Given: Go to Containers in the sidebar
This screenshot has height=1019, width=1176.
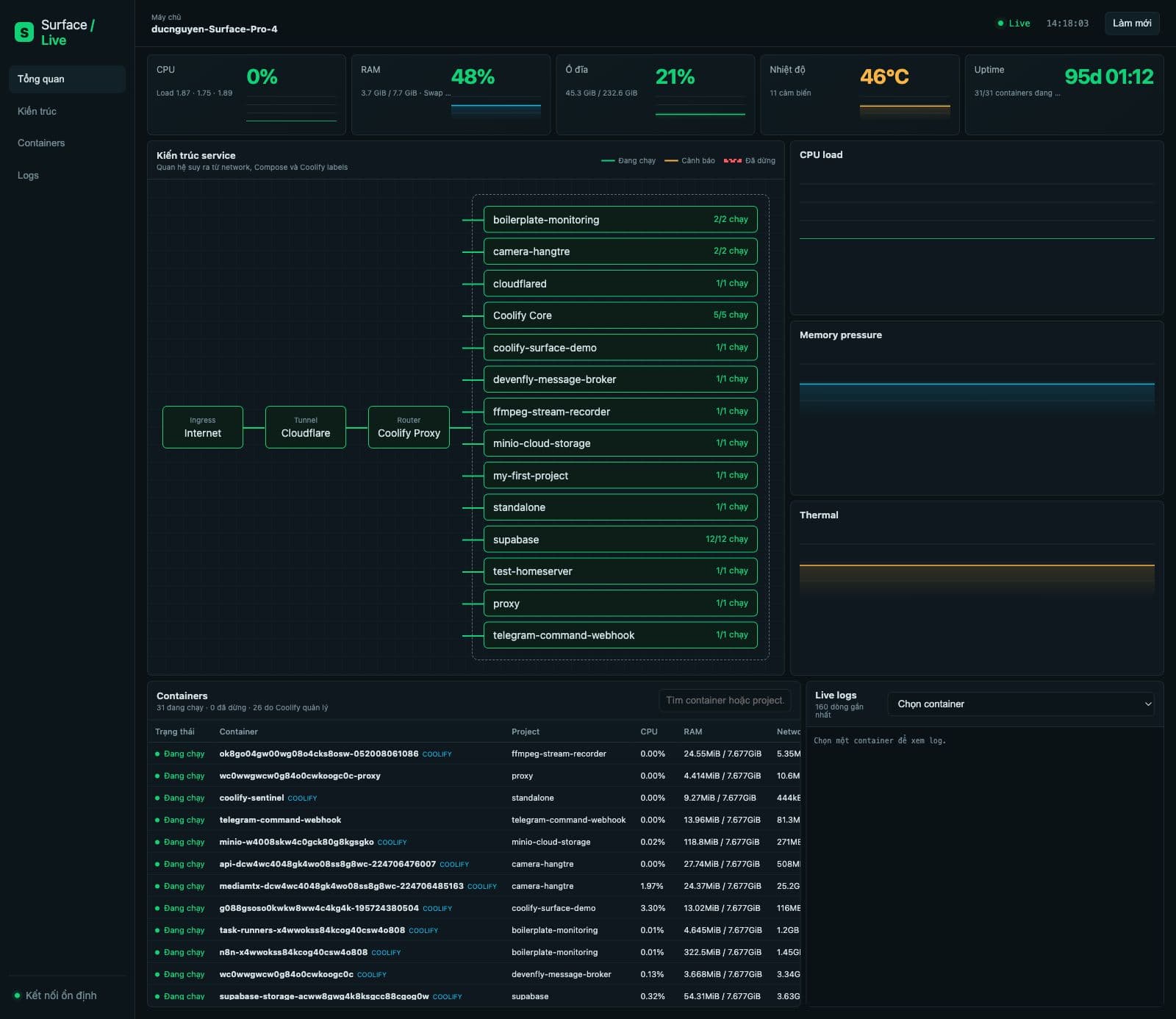Looking at the screenshot, I should (67, 143).
